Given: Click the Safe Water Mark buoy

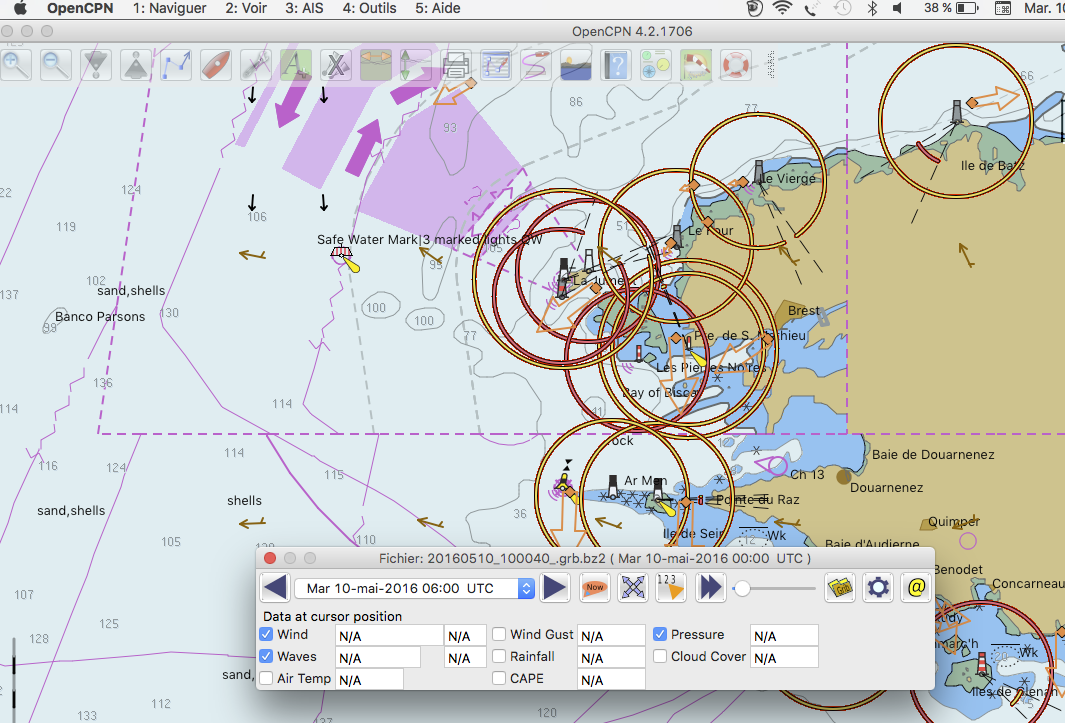Looking at the screenshot, I should click(x=342, y=254).
